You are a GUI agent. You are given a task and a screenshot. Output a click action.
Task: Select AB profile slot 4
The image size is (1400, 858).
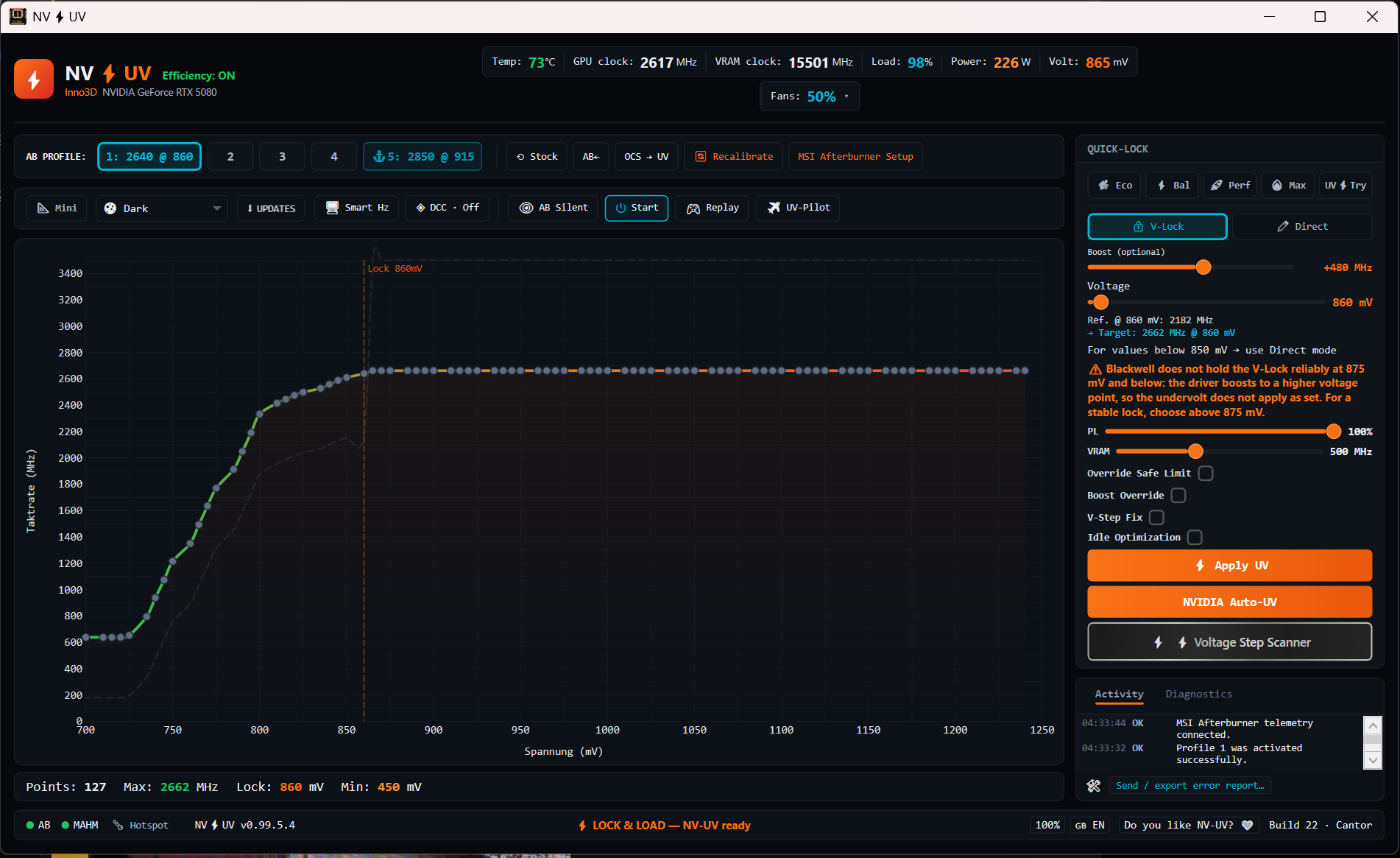[x=334, y=156]
